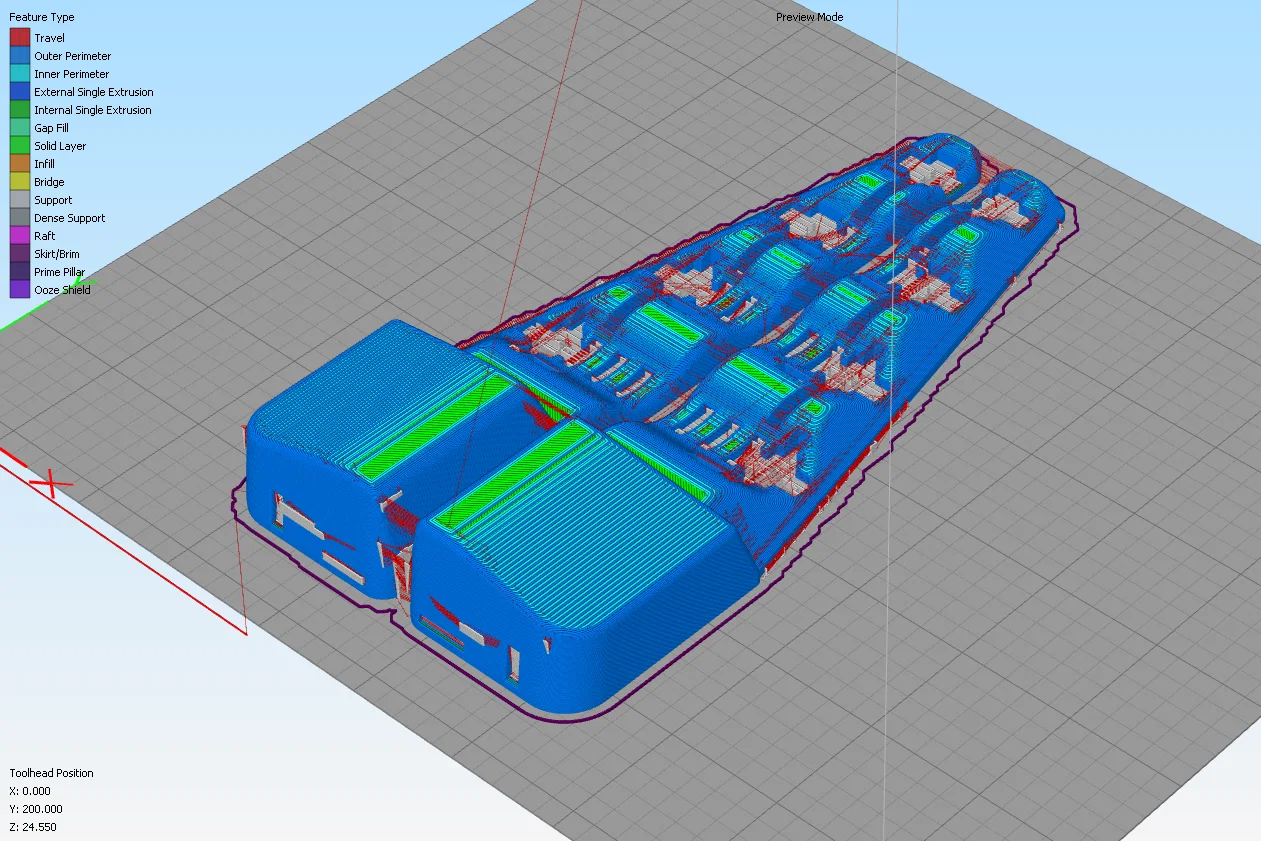Click the Ooze Shield swatch
1261x841 pixels.
click(x=19, y=290)
